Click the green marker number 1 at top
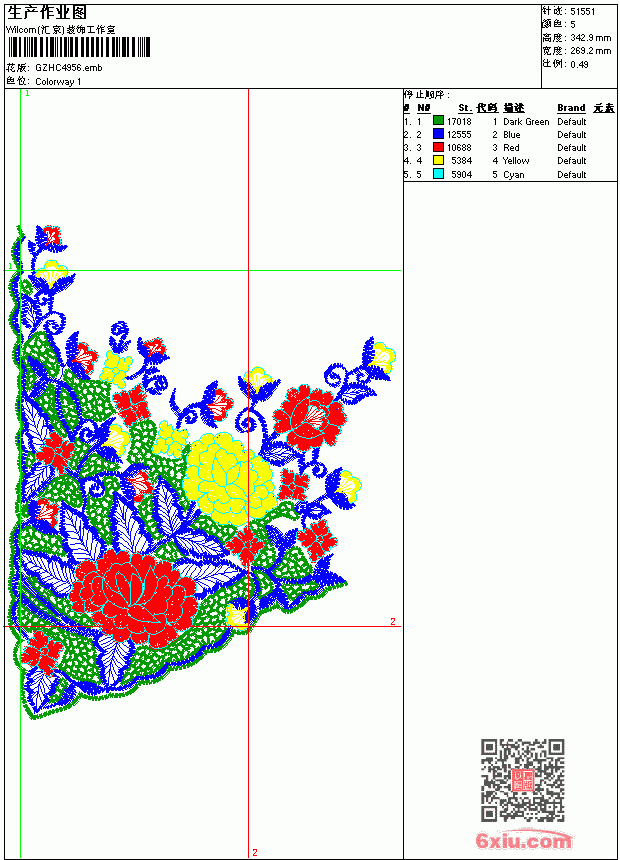Screen dimensions: 620x860 point(27,93)
